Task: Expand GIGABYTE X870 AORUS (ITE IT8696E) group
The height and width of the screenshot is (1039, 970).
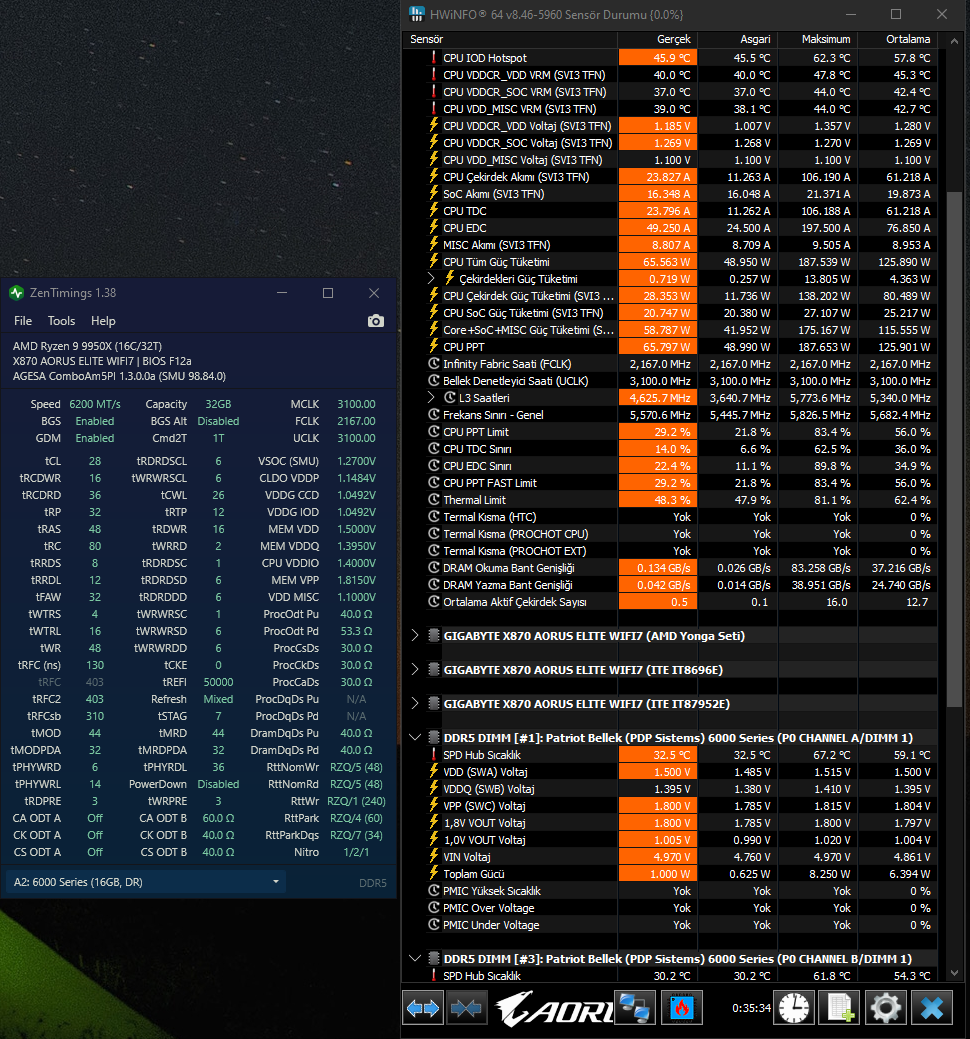Action: [415, 669]
